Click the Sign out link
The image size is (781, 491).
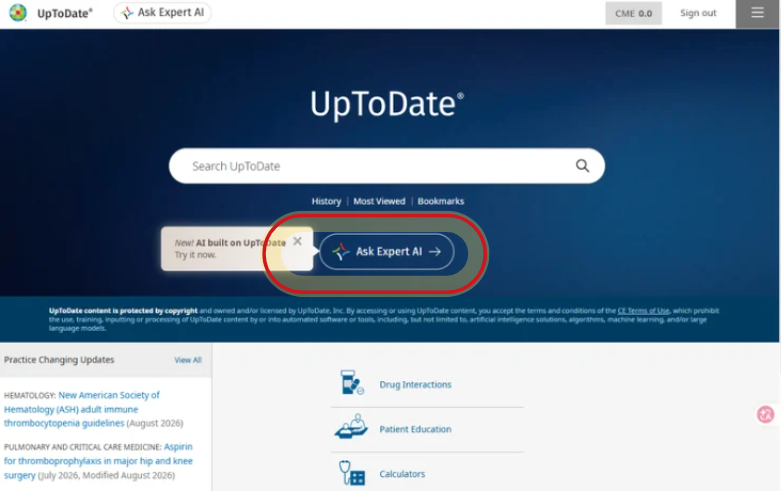[x=698, y=13]
